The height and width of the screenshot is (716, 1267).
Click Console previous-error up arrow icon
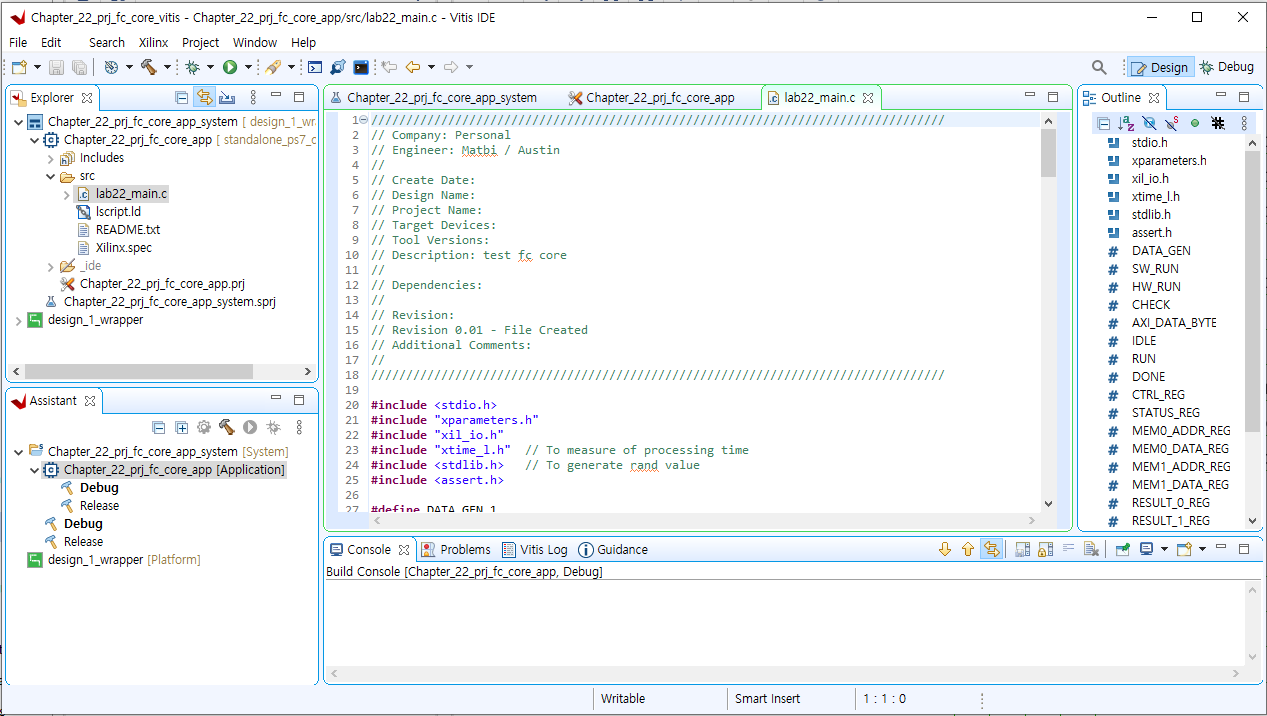(967, 549)
